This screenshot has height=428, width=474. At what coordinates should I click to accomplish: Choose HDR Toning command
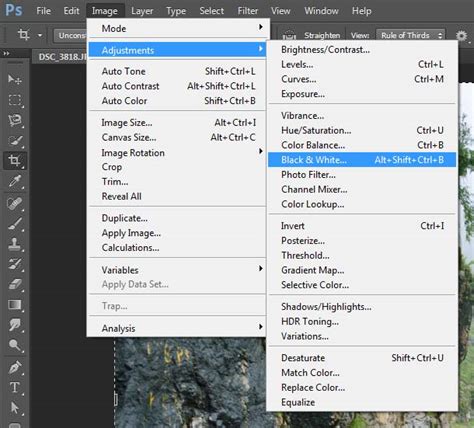pyautogui.click(x=362, y=321)
